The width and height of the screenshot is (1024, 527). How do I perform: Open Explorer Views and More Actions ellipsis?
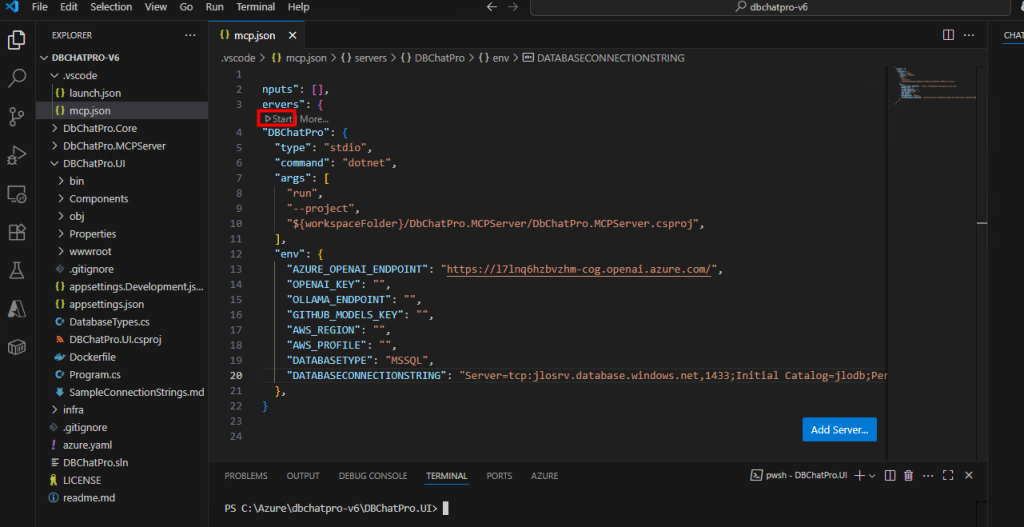point(190,35)
